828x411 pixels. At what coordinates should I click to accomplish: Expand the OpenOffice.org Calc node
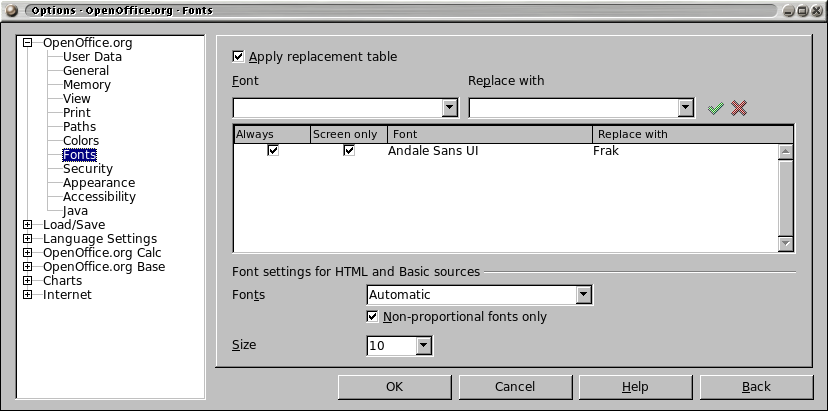click(27, 253)
